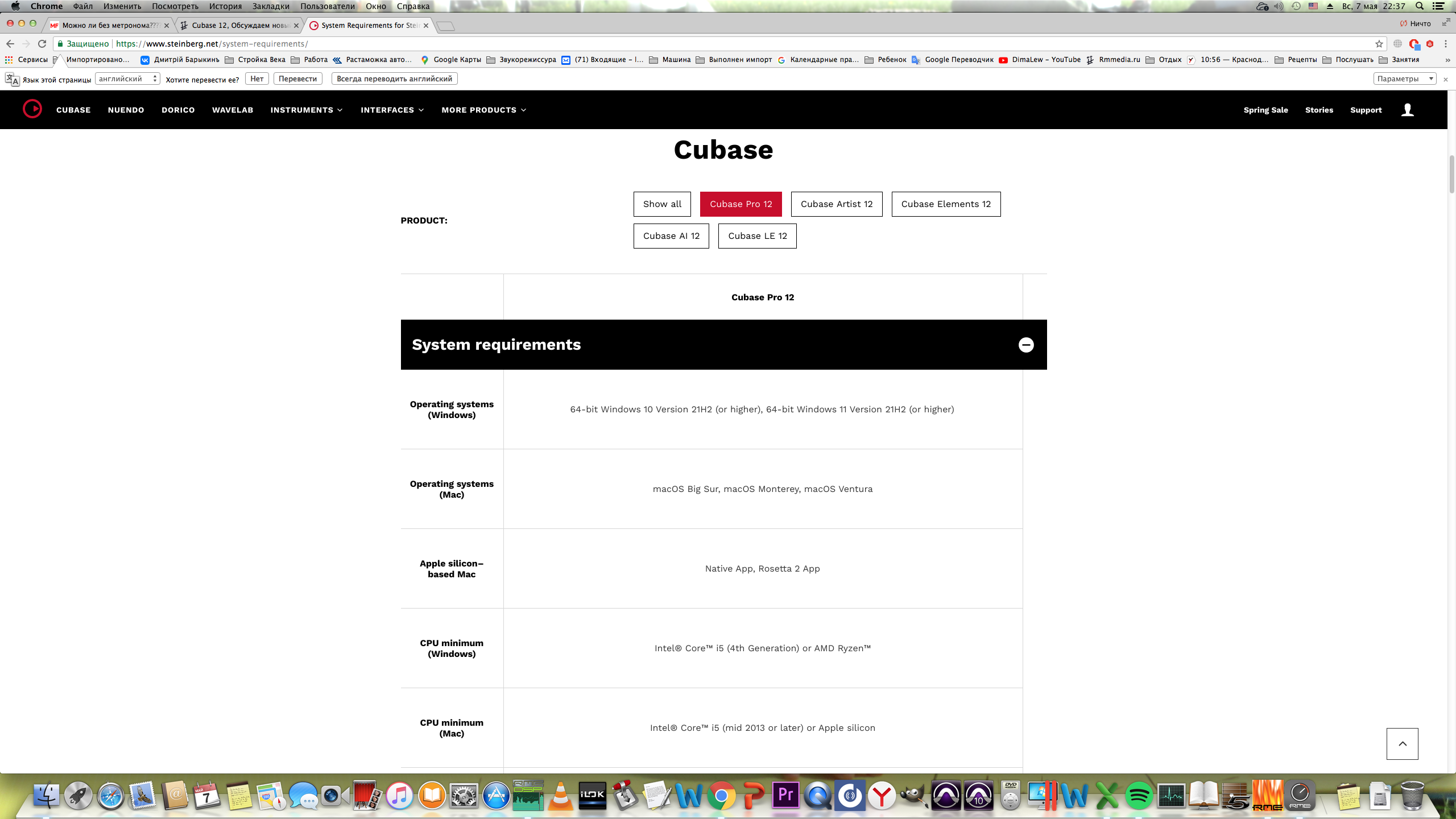Open the More Products dropdown menu
Viewport: 1456px width, 819px height.
pos(483,110)
